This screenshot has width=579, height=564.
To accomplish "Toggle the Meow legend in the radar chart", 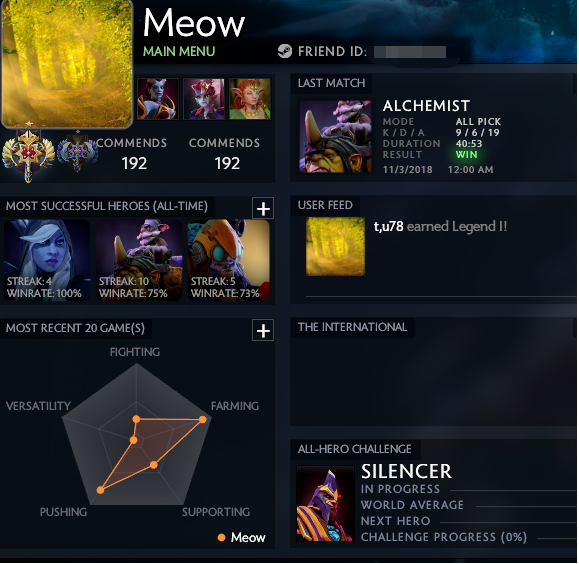I will [x=242, y=537].
